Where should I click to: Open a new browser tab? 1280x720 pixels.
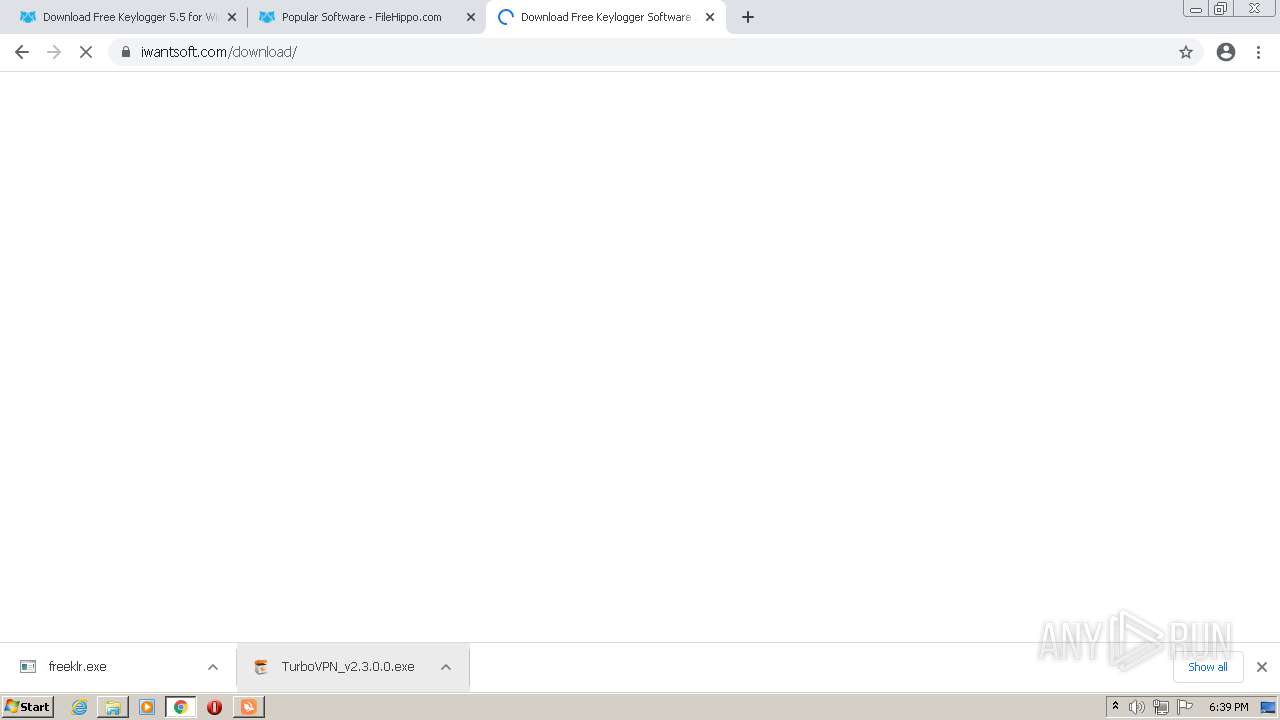748,17
